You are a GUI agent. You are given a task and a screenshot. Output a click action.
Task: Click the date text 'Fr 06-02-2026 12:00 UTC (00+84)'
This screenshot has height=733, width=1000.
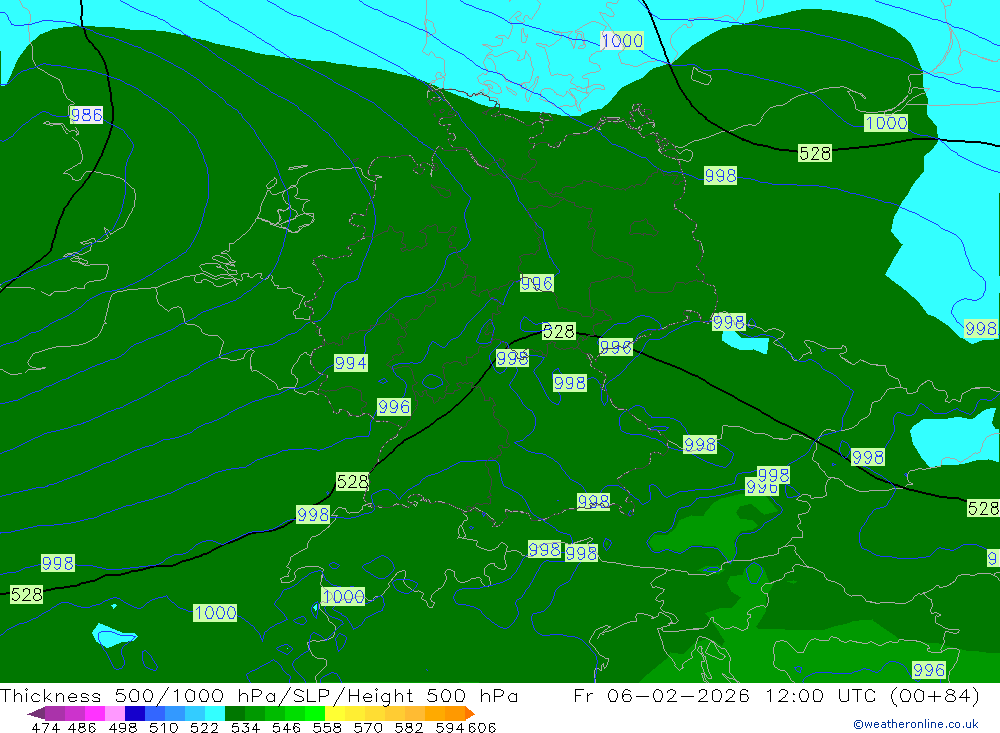776,695
